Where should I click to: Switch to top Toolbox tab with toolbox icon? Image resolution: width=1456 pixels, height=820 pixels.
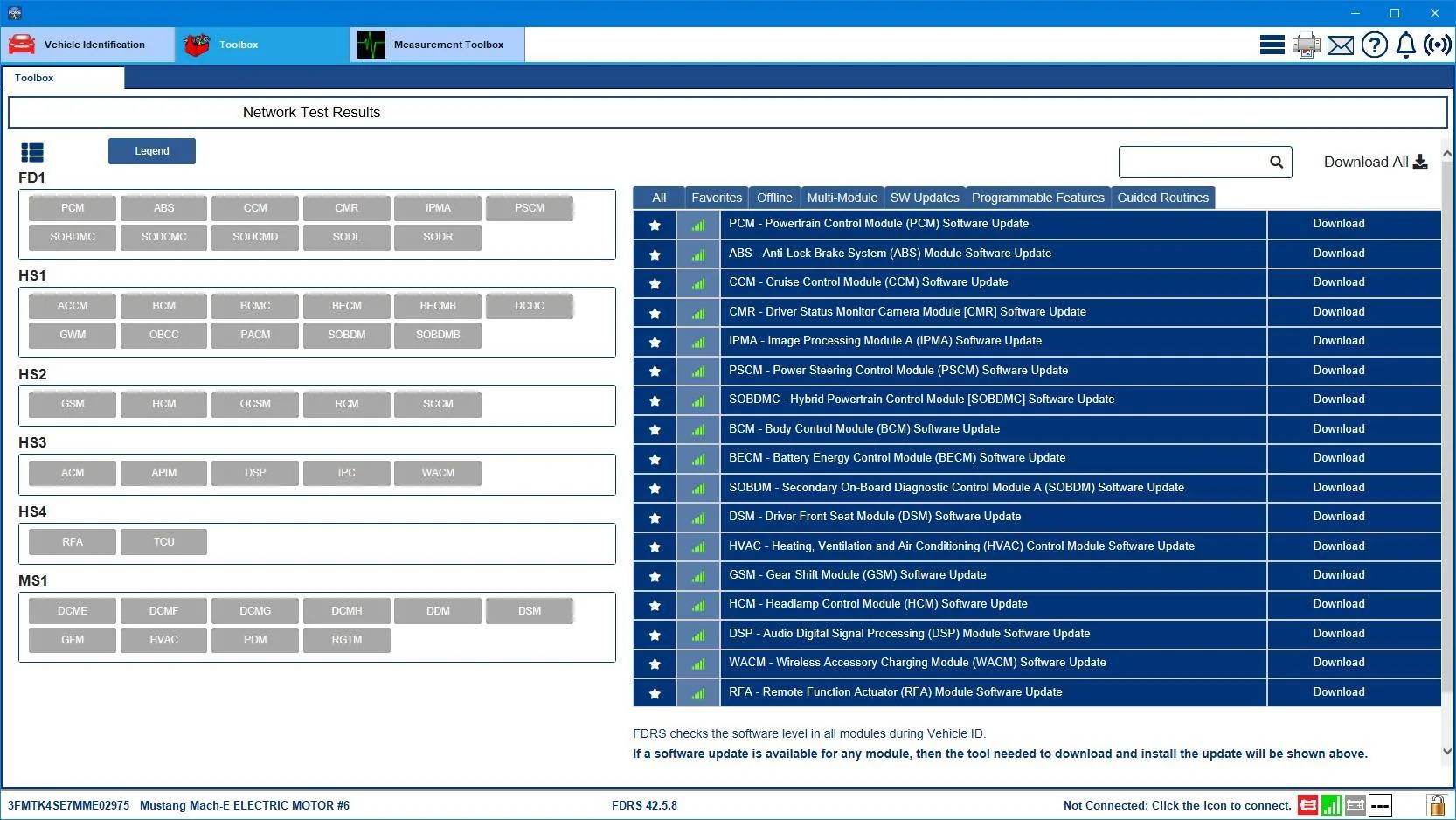coord(262,45)
